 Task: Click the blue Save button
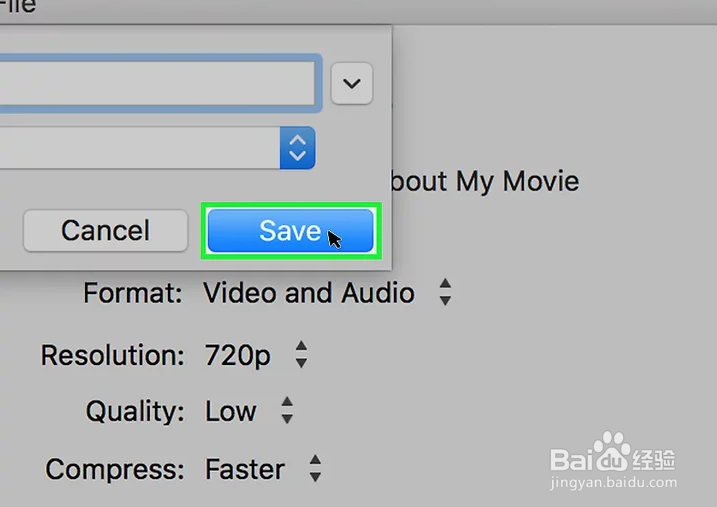[290, 230]
